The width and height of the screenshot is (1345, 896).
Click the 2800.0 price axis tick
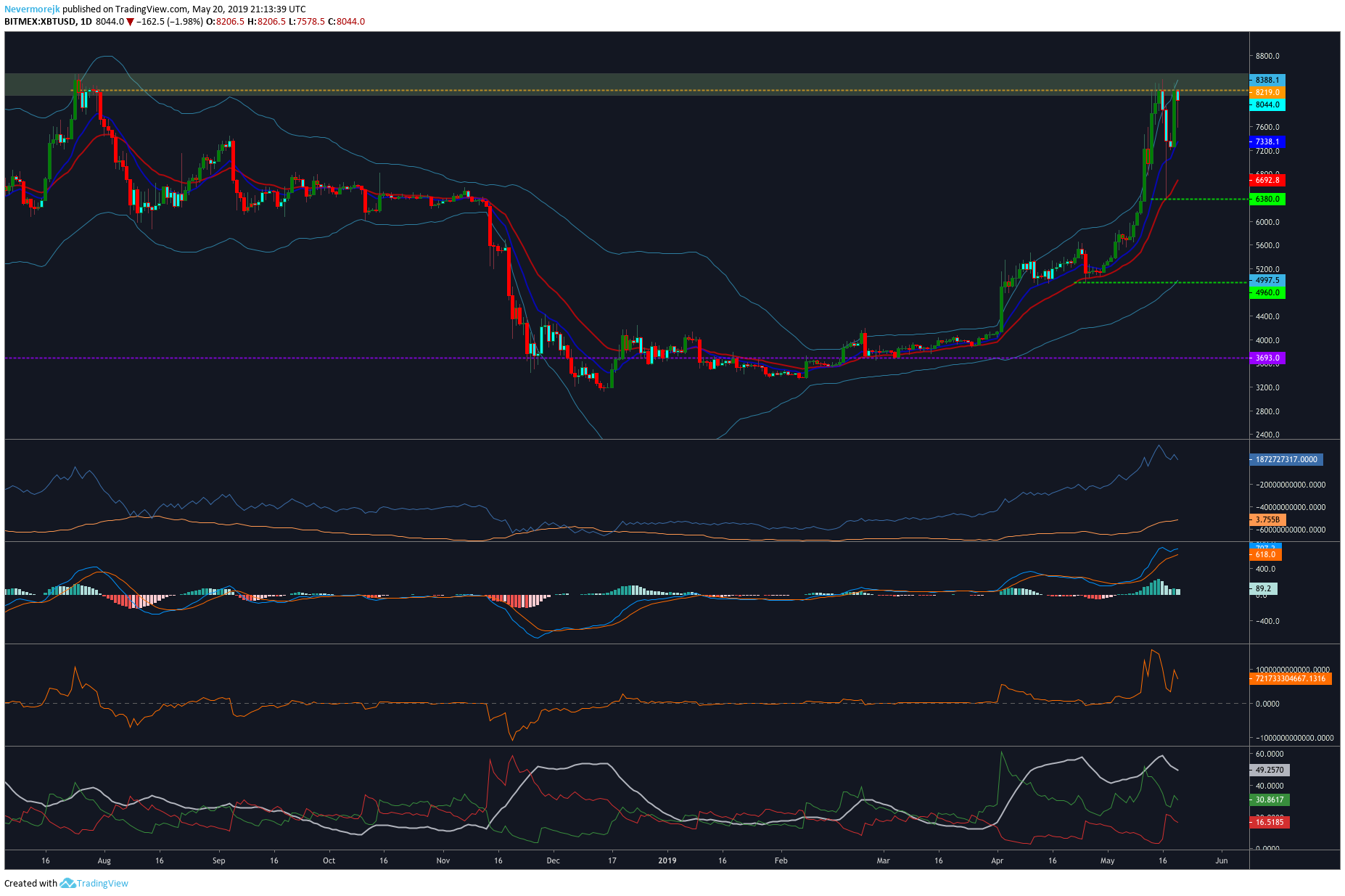coord(1267,411)
